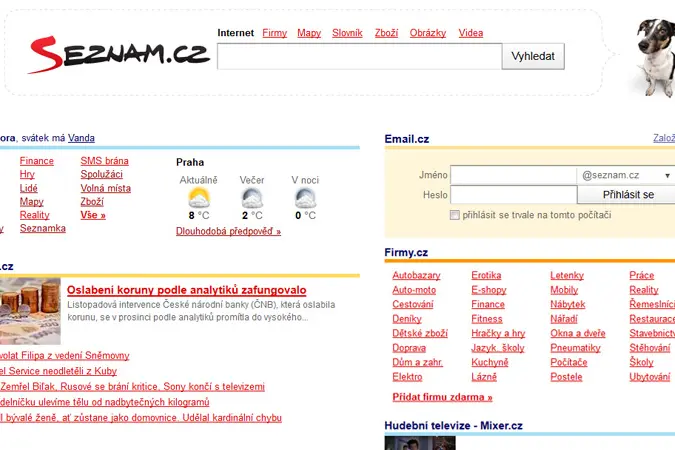Open the E-shopy category link
This screenshot has height=450, width=675.
click(489, 290)
